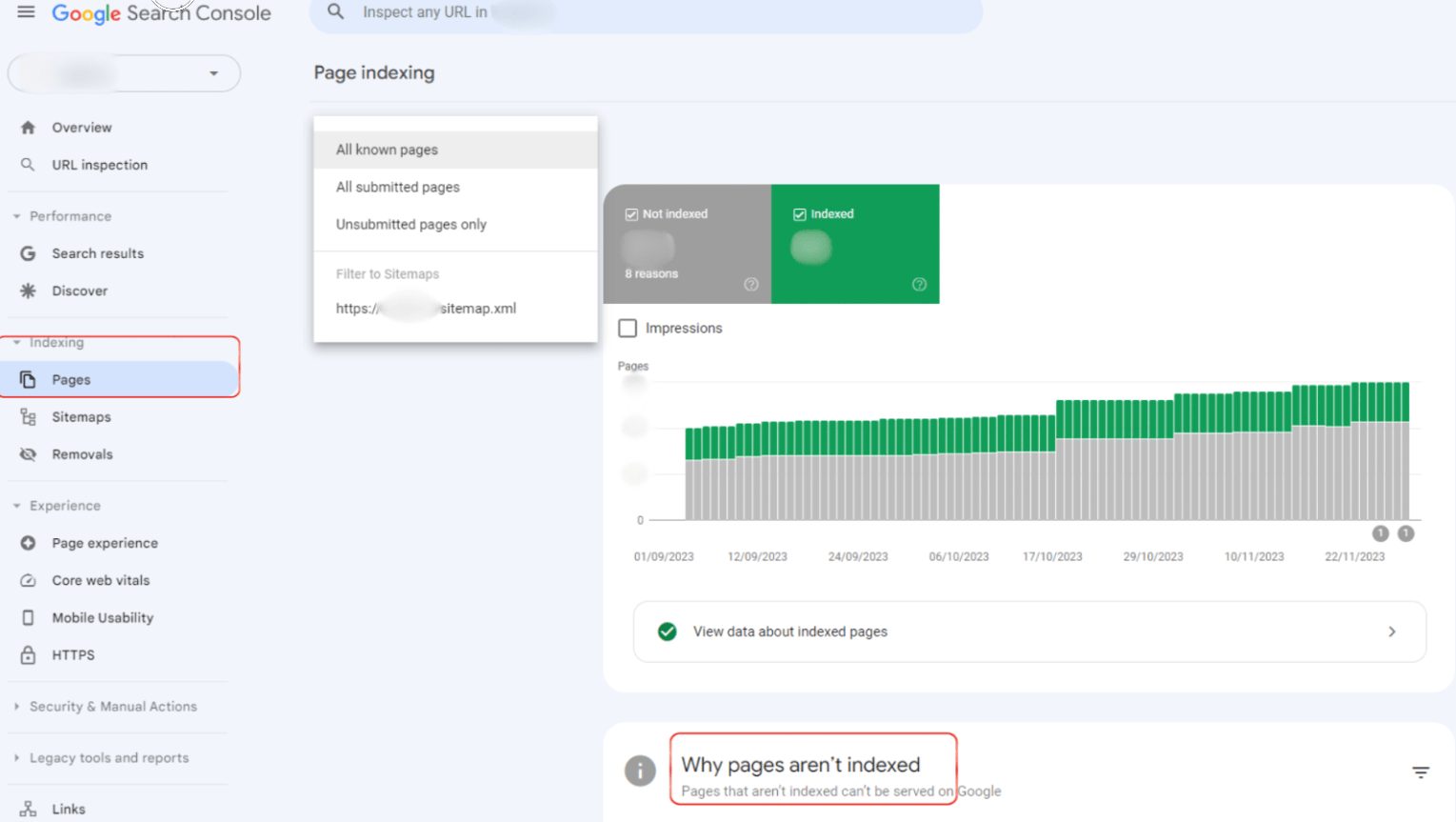Expand Security & Manual Actions section
The height and width of the screenshot is (822, 1456).
coord(16,707)
